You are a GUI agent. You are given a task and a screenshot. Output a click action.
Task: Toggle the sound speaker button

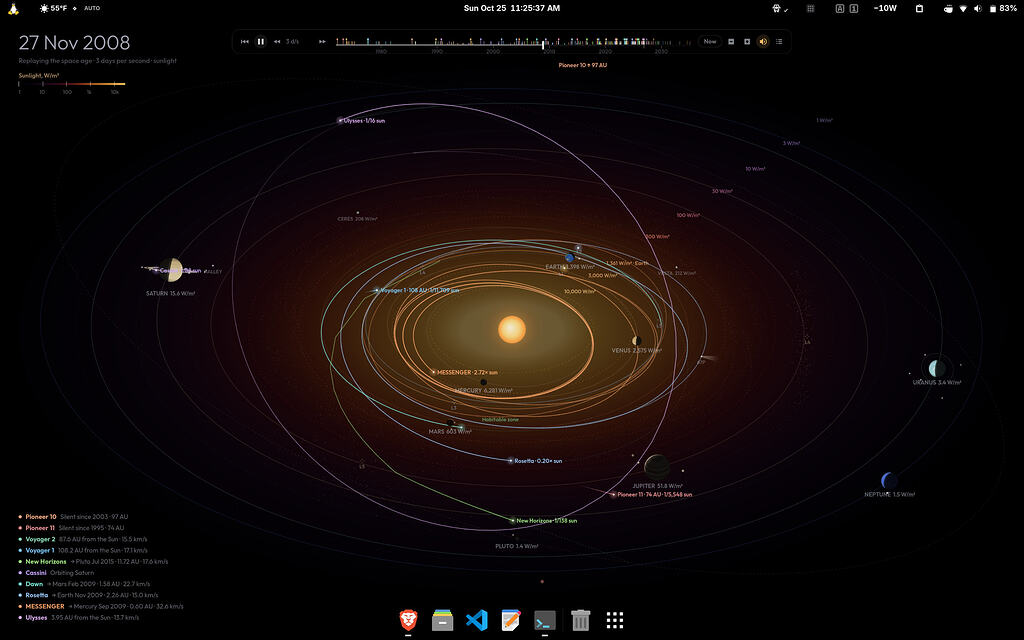coord(763,41)
